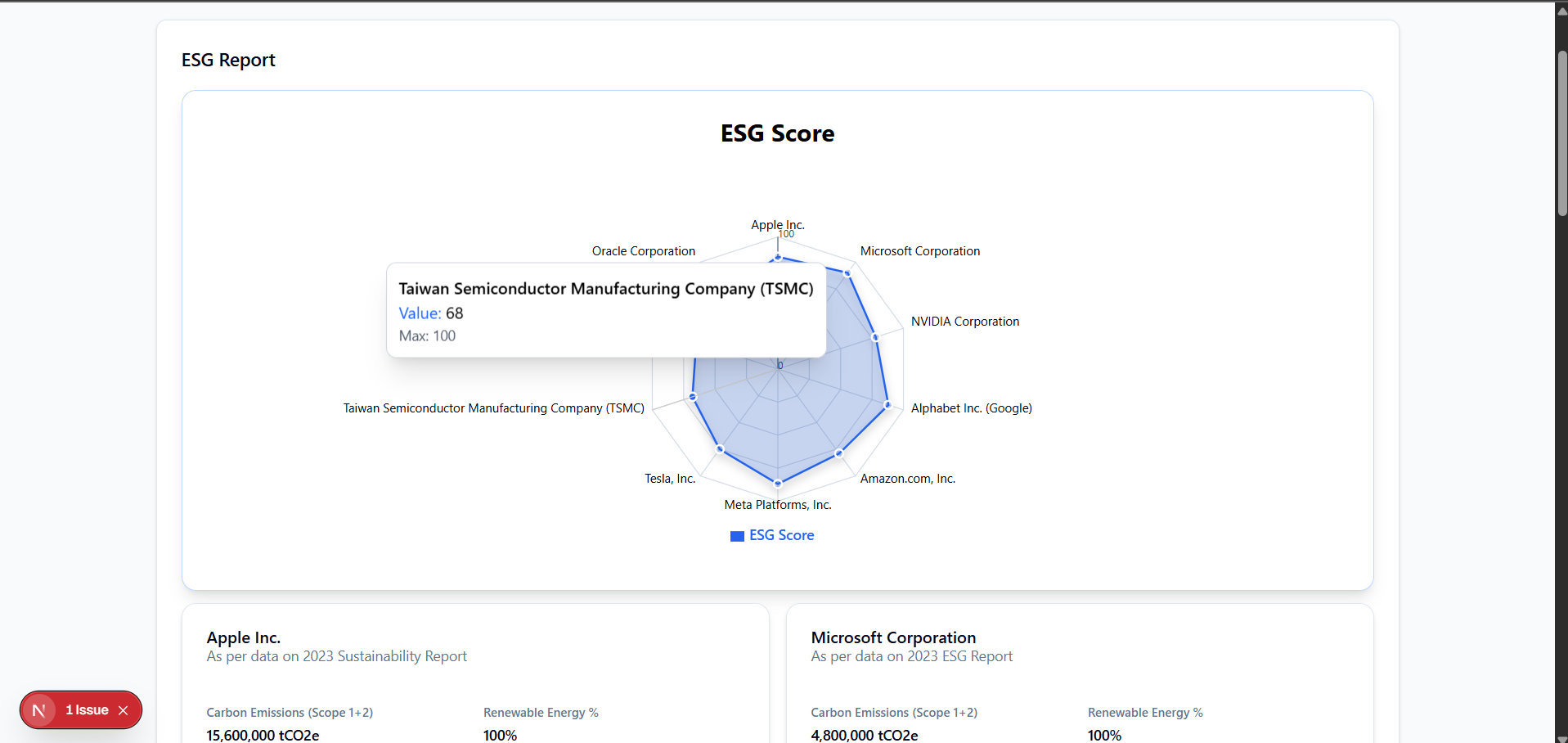
Task: Click the Tesla, Inc. axis label
Action: pos(670,479)
